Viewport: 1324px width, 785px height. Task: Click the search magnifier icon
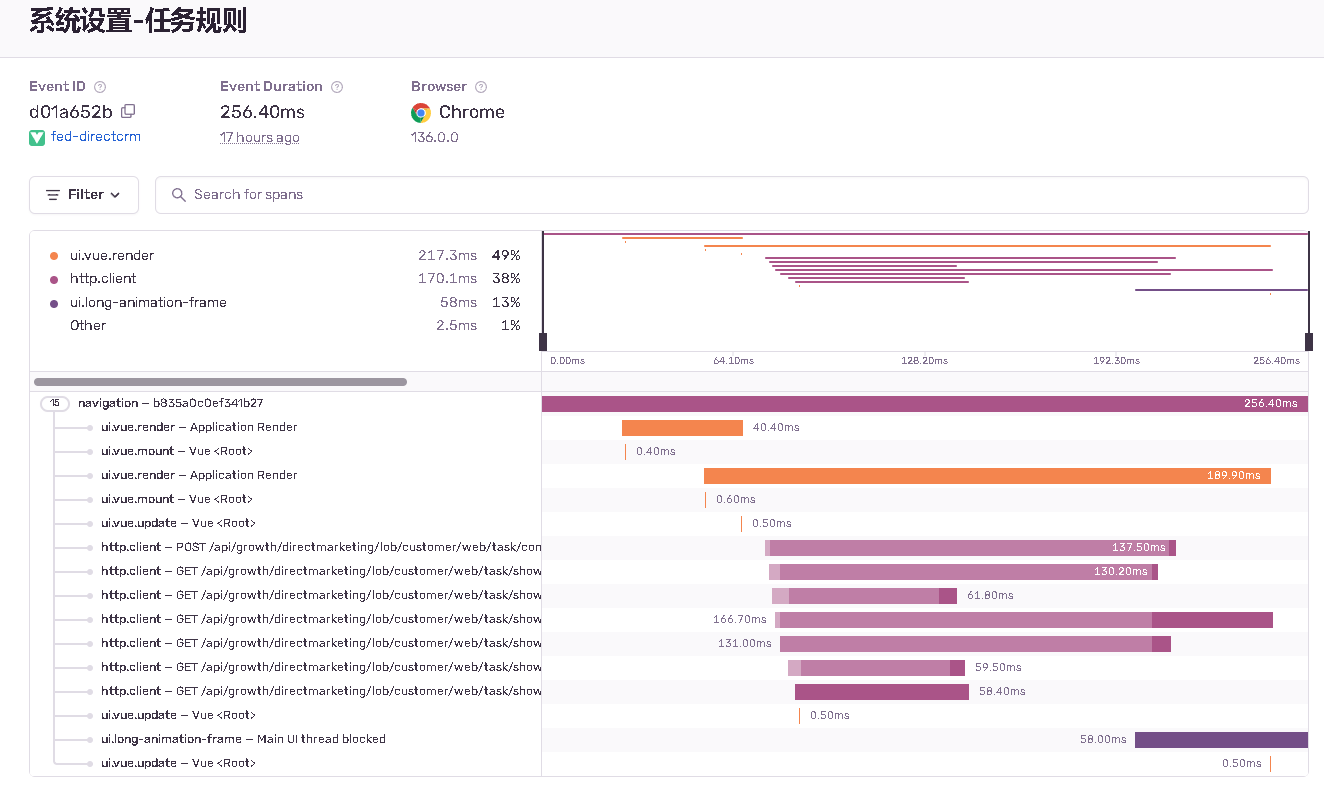[179, 195]
